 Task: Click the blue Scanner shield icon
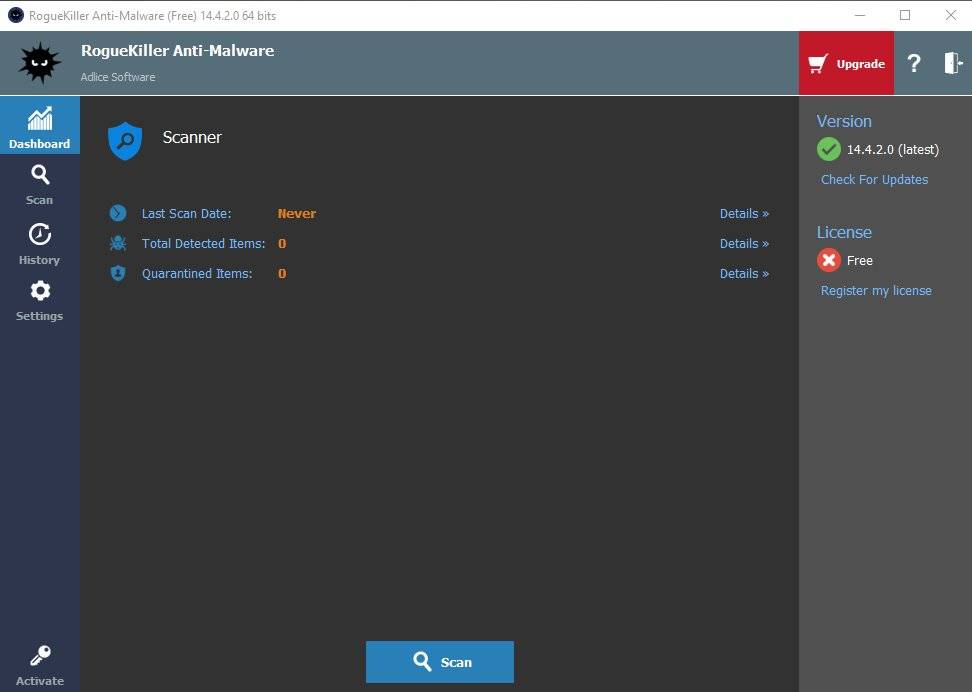coord(125,141)
